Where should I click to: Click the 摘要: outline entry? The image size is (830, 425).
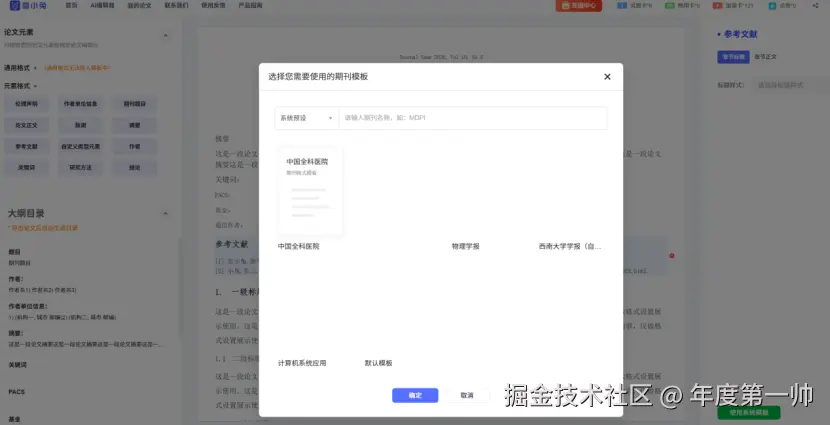[x=15, y=334]
